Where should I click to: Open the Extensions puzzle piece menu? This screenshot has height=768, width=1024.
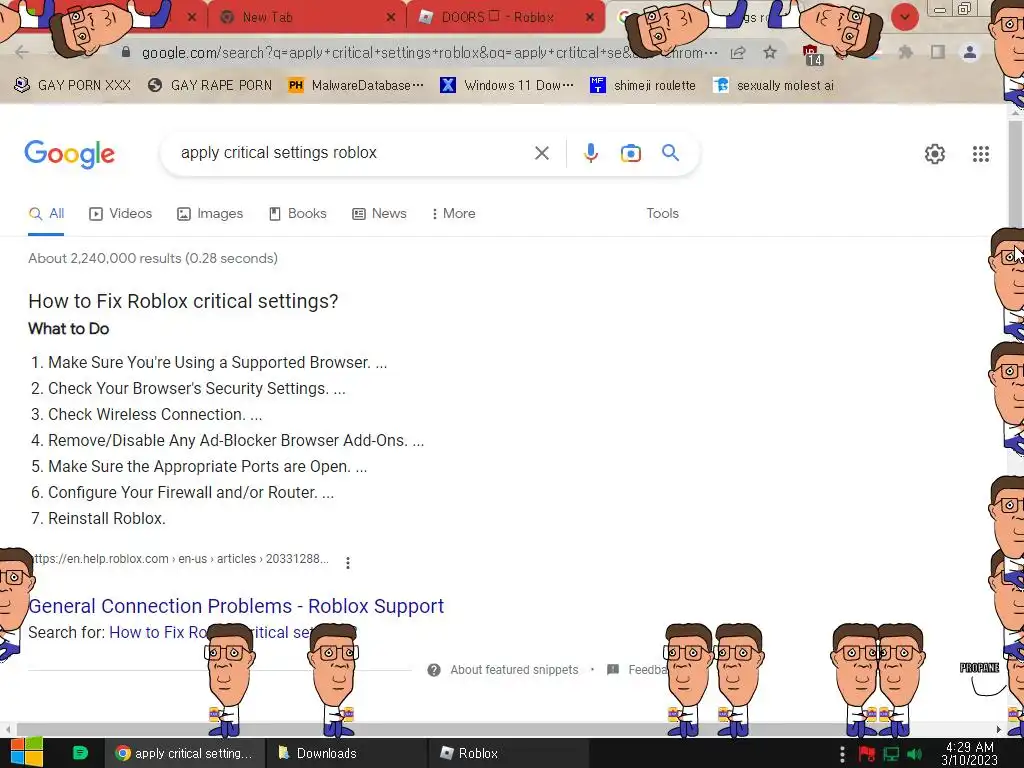click(905, 52)
